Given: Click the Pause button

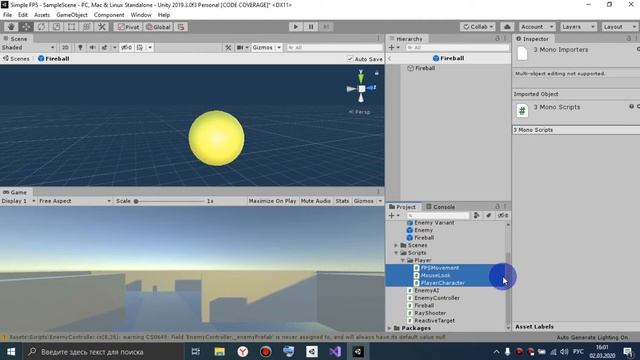Looking at the screenshot, I should click(x=311, y=27).
